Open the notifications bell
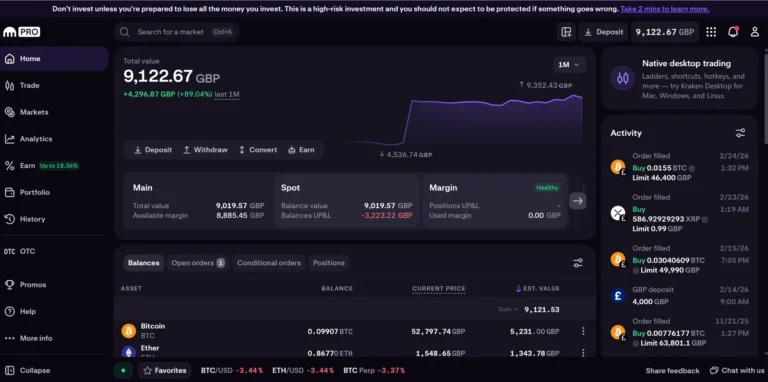This screenshot has width=768, height=382. 733,32
